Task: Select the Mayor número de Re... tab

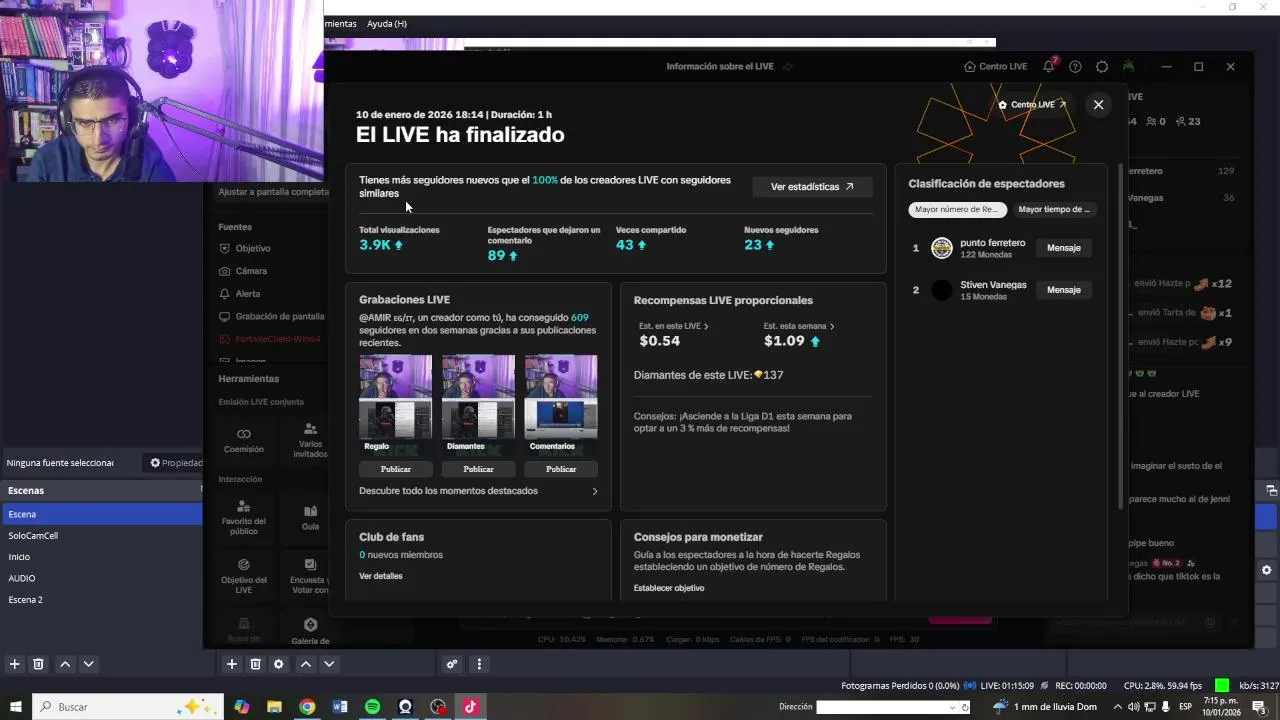Action: point(956,210)
